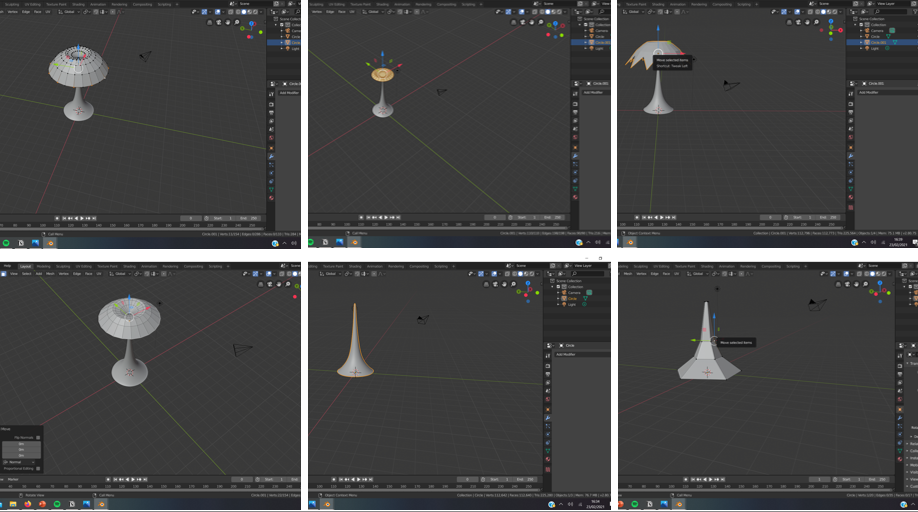Toggle auto-keying record button in Flip Normals screenshot
This screenshot has width=918, height=512.
click(108, 479)
